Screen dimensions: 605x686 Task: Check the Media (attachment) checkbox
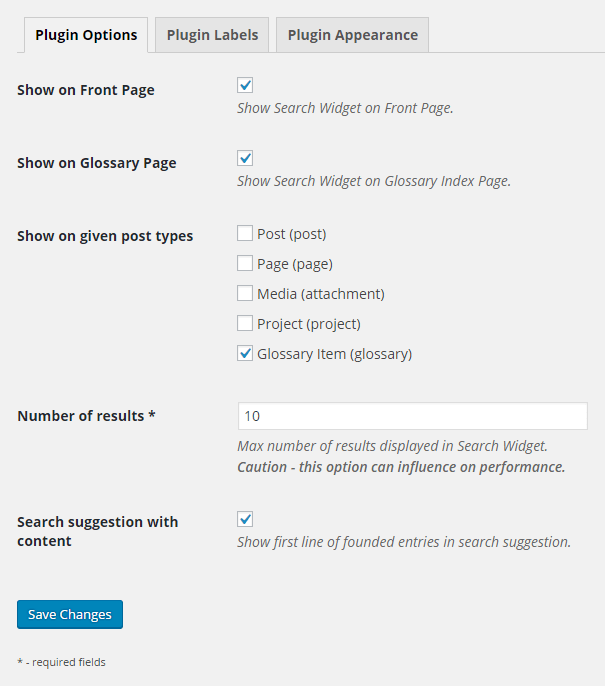(x=245, y=294)
